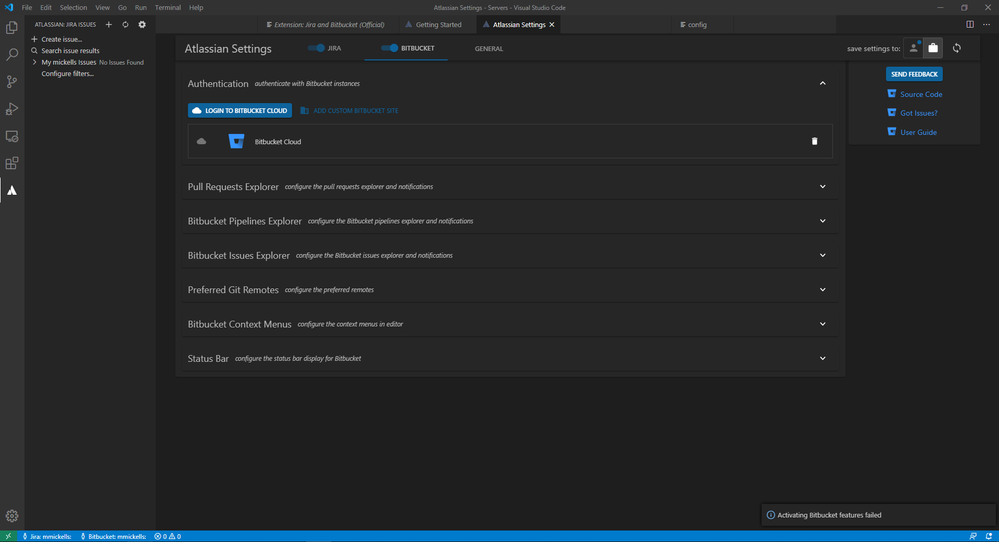This screenshot has width=999, height=542.
Task: Open the remote window indicator in status bar
Action: click(8, 536)
